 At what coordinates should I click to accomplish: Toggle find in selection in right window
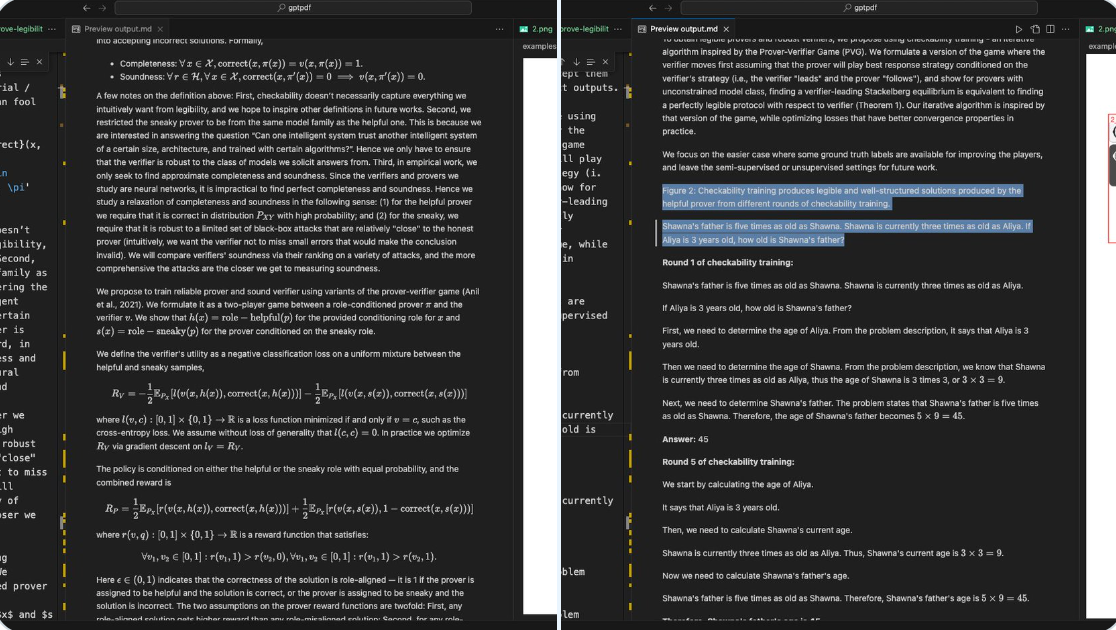591,62
